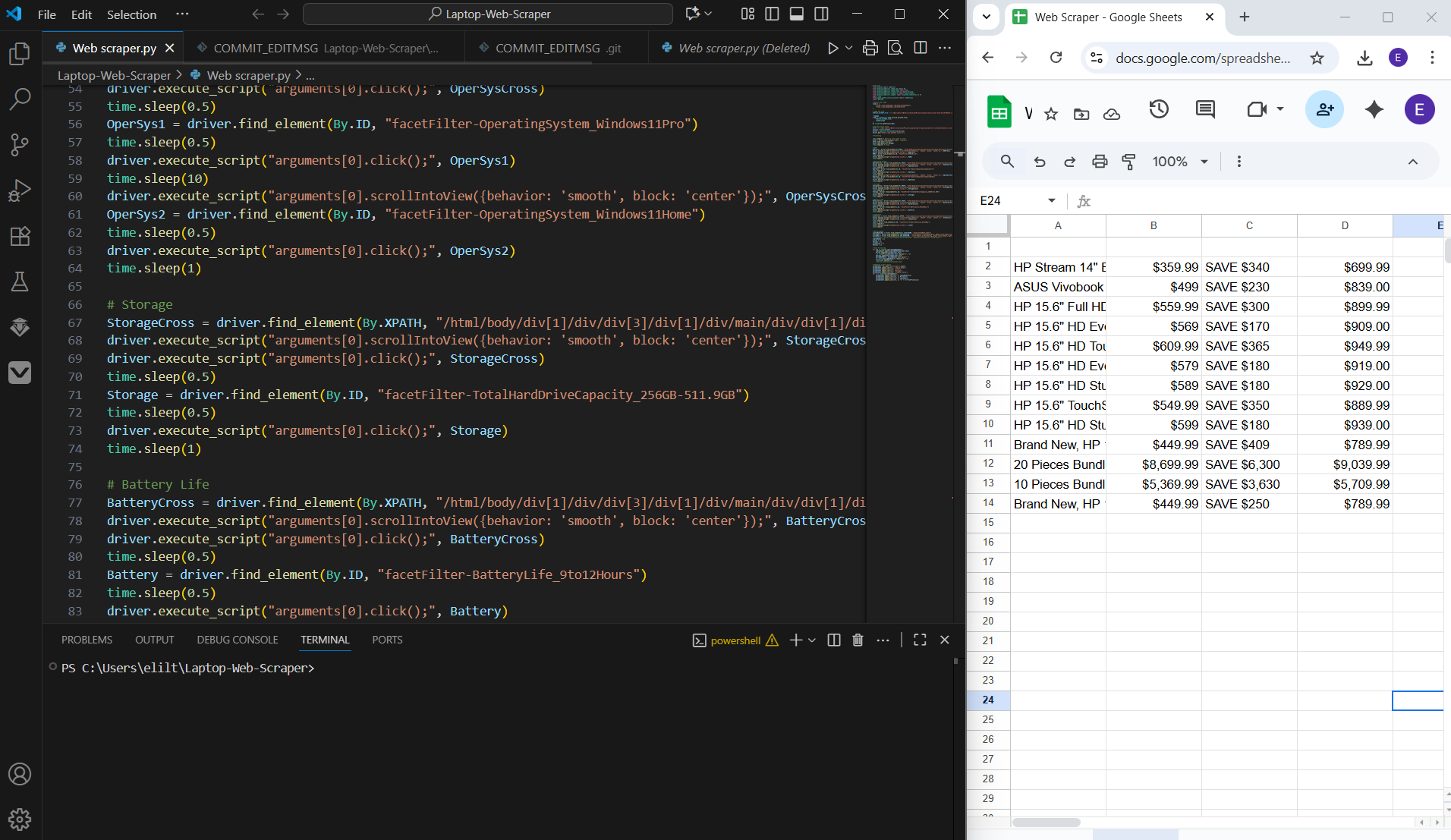
Task: Open the name box dropdown arrow
Action: click(1051, 200)
